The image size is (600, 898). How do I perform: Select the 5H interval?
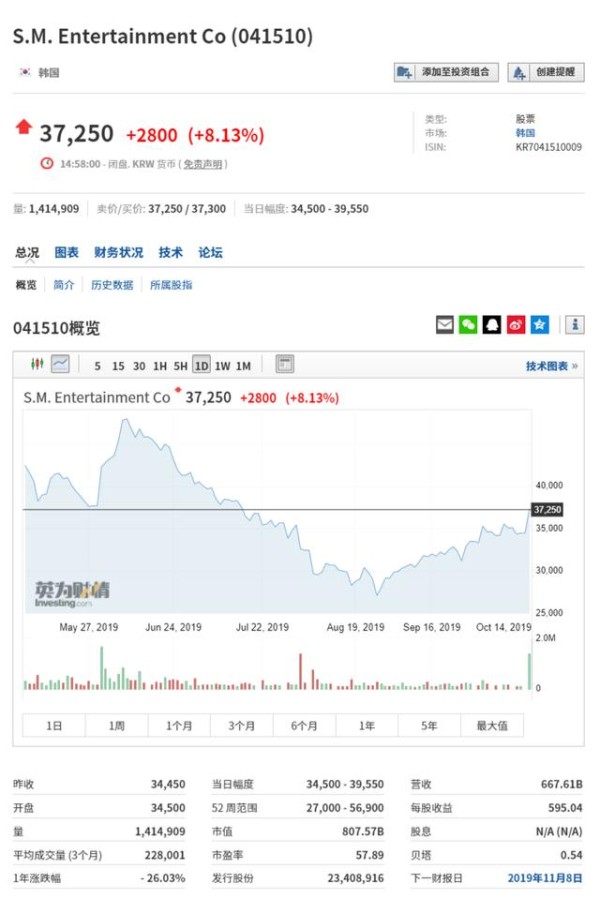coord(180,366)
